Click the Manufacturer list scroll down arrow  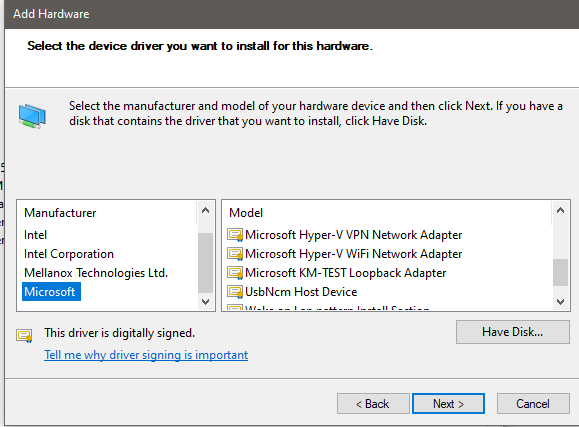206,302
